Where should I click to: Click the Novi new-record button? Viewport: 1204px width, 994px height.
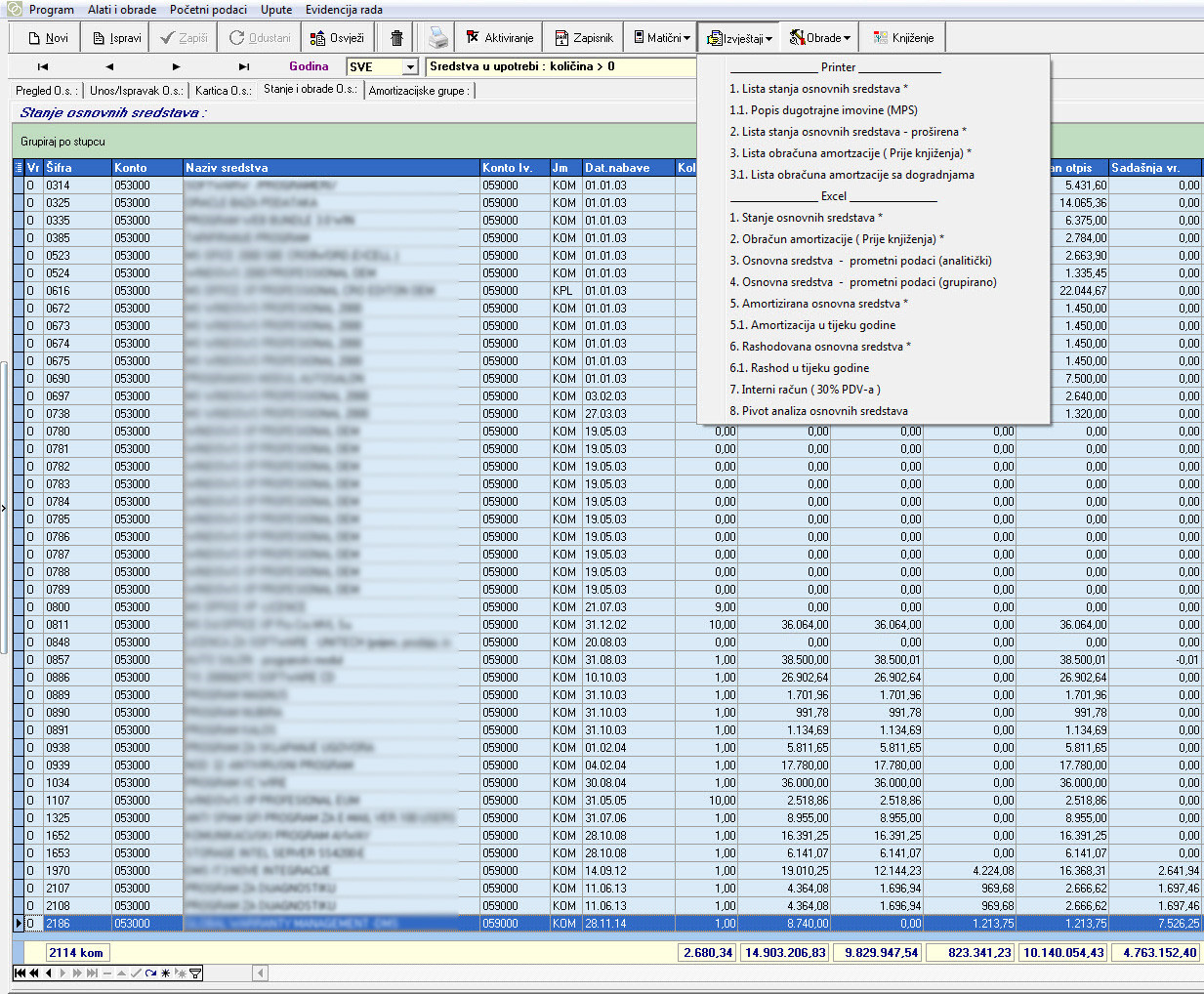tap(49, 38)
